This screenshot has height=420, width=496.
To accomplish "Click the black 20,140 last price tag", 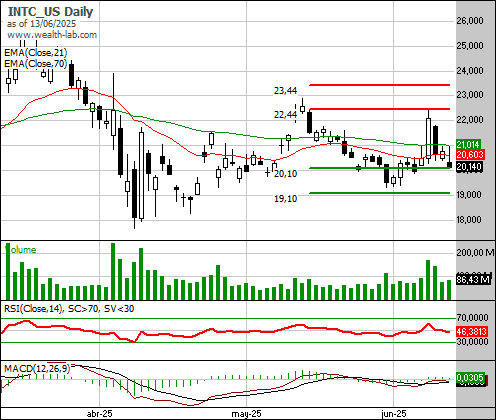I will tap(469, 167).
